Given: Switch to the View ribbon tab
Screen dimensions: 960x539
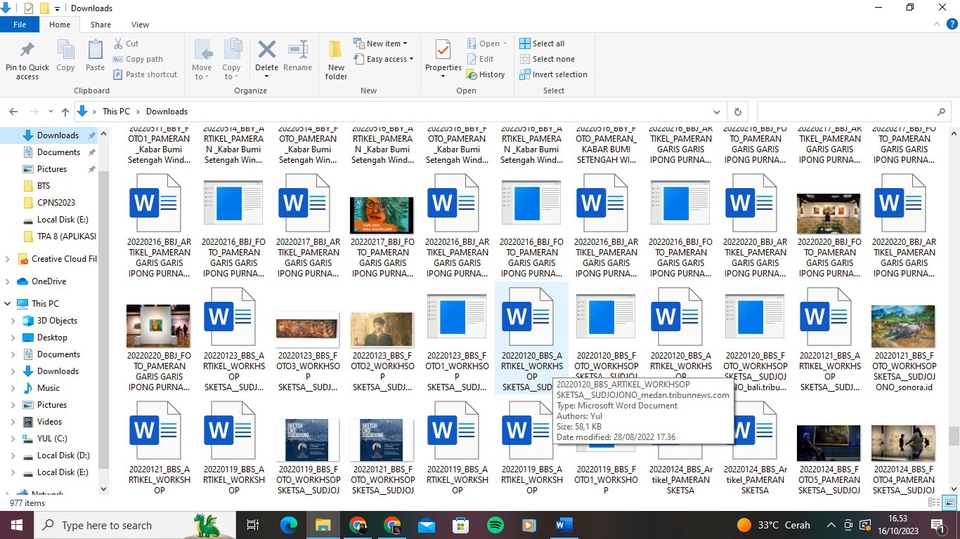Looking at the screenshot, I should click(x=140, y=24).
